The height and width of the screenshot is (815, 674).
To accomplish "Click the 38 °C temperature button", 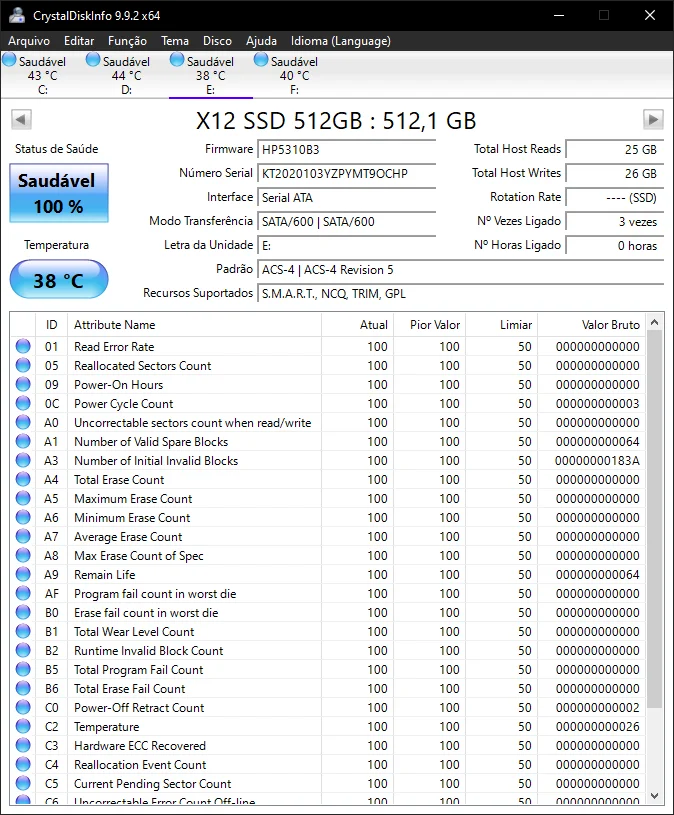I will coord(59,280).
